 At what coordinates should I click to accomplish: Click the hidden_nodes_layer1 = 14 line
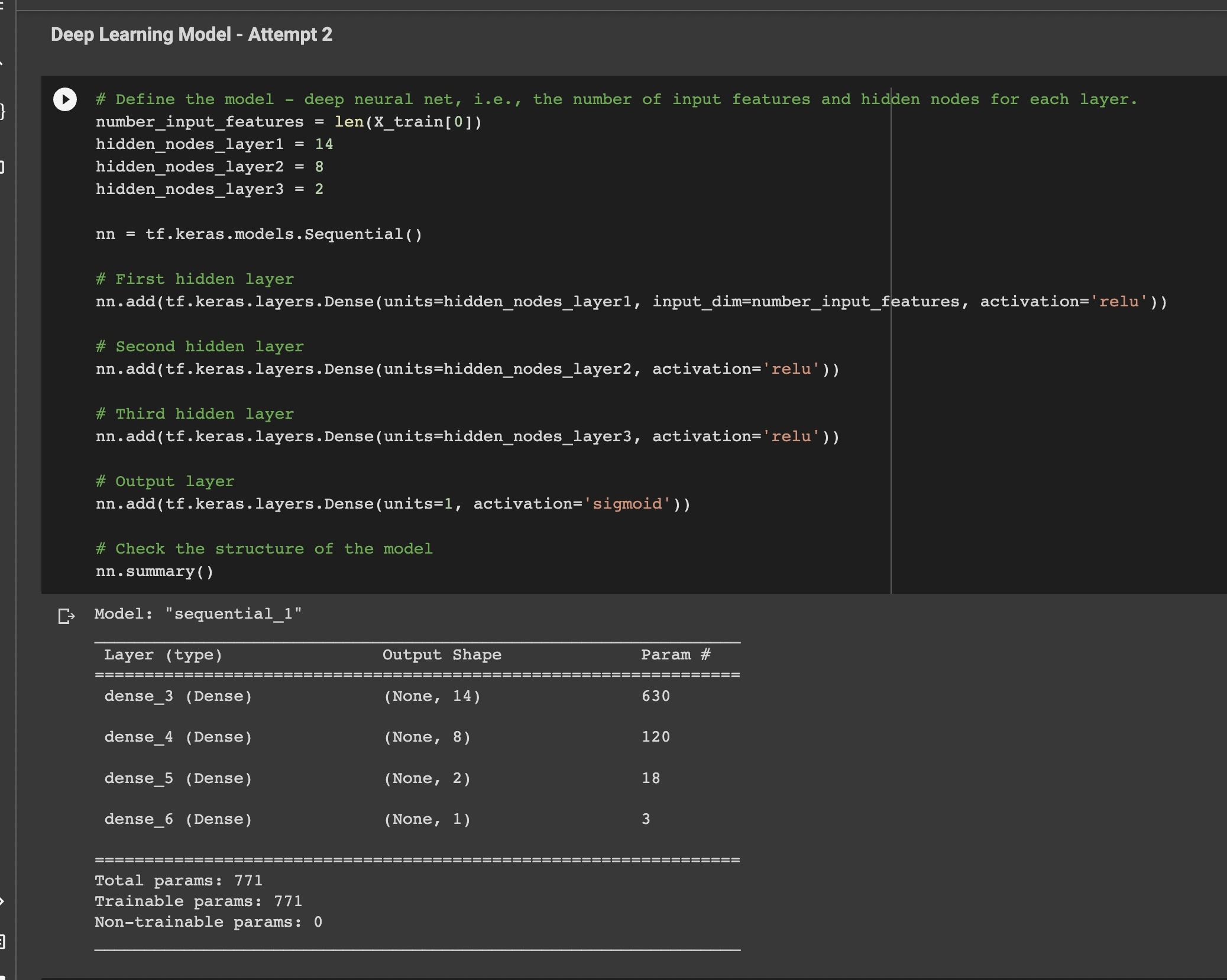[x=214, y=144]
